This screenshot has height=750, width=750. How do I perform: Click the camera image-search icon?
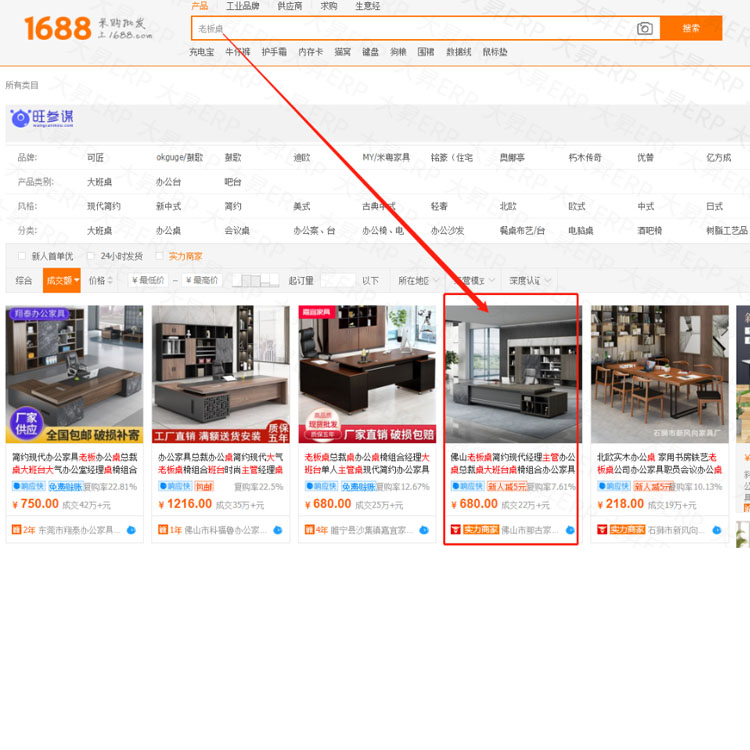point(645,29)
